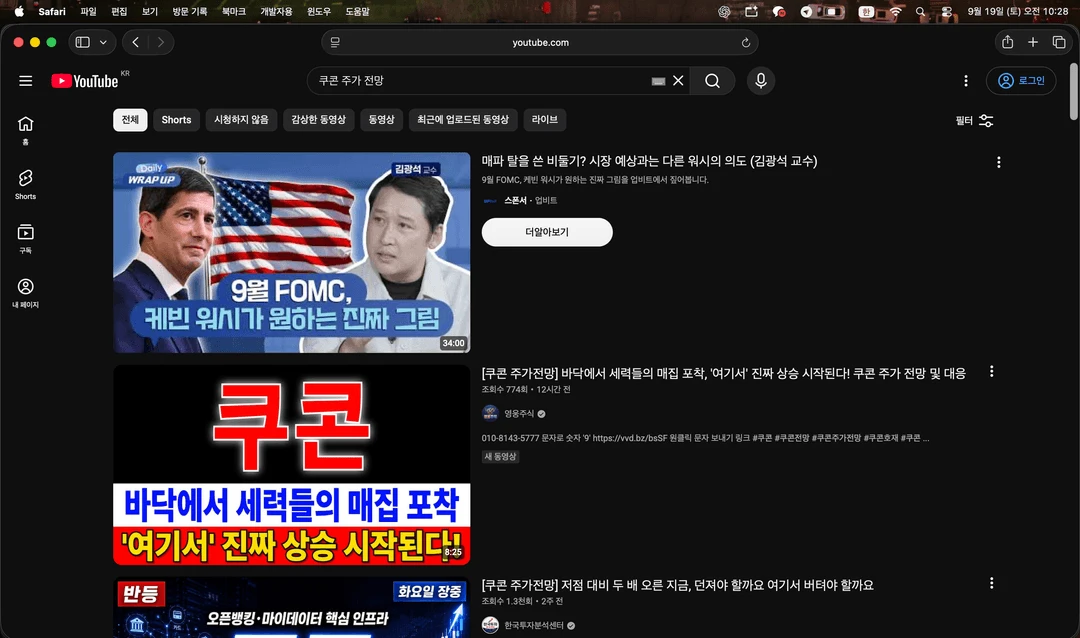This screenshot has height=638, width=1080.
Task: Select the 최근에 업로드된 동영상 chip
Action: pos(463,120)
